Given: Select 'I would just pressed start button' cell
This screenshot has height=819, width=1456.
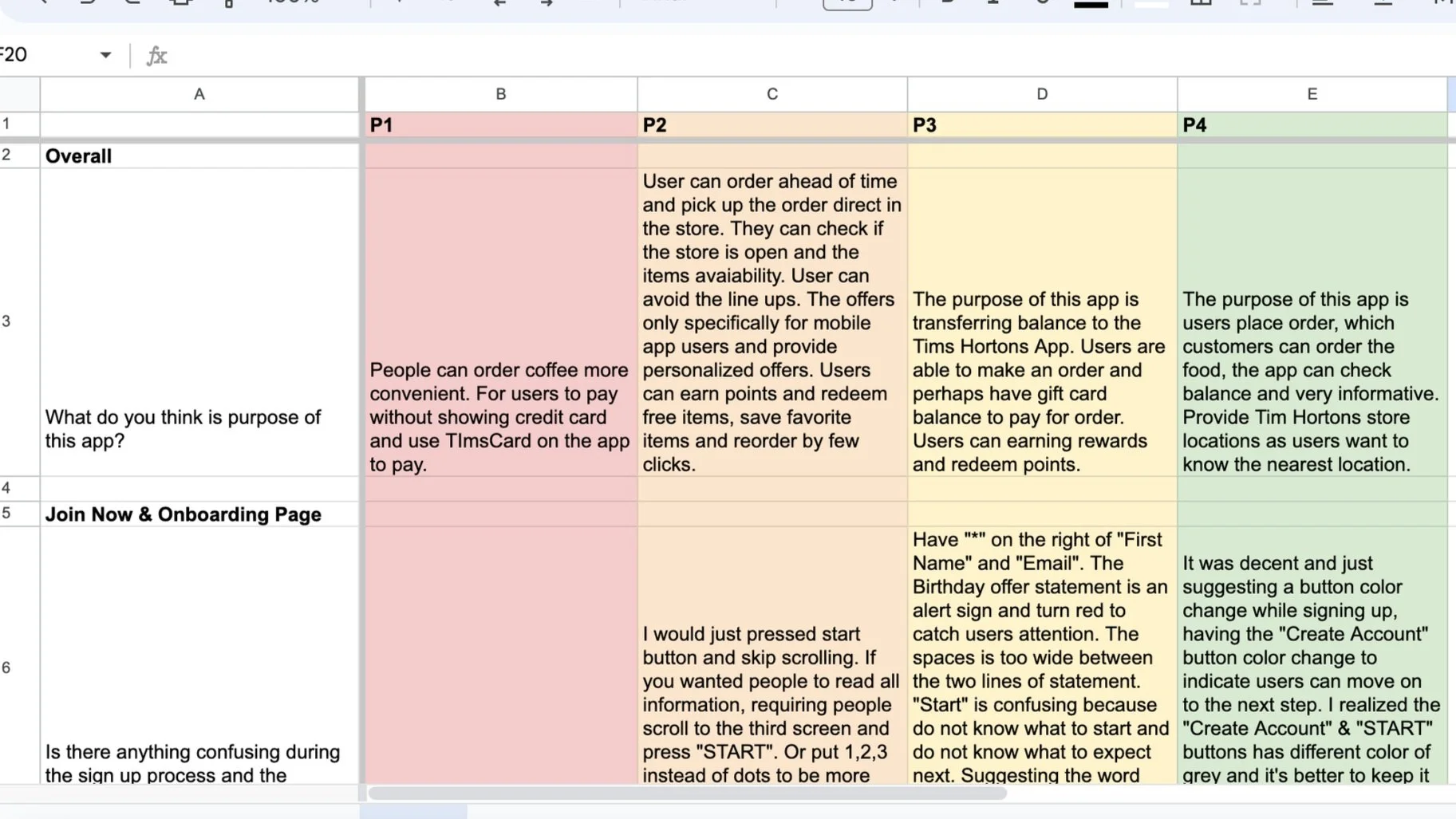Looking at the screenshot, I should click(772, 656).
